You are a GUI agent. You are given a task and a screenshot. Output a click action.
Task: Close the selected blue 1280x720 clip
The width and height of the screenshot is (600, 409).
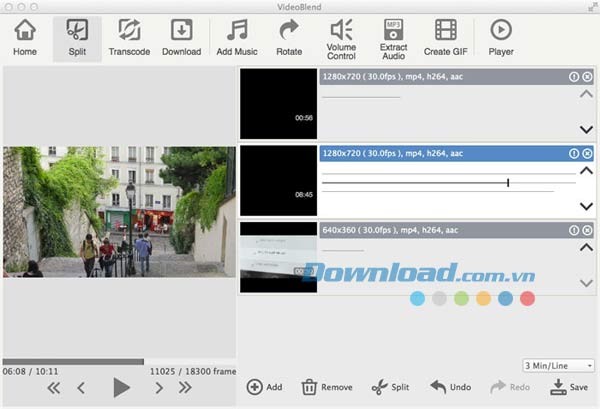click(x=587, y=153)
